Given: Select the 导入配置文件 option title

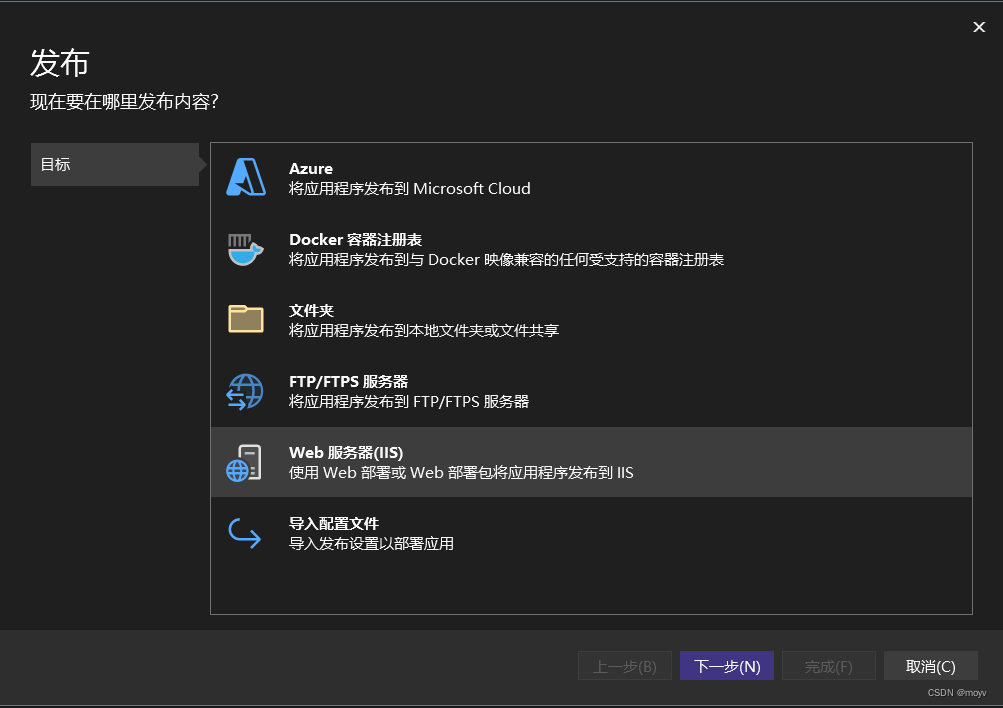Looking at the screenshot, I should coord(334,524).
